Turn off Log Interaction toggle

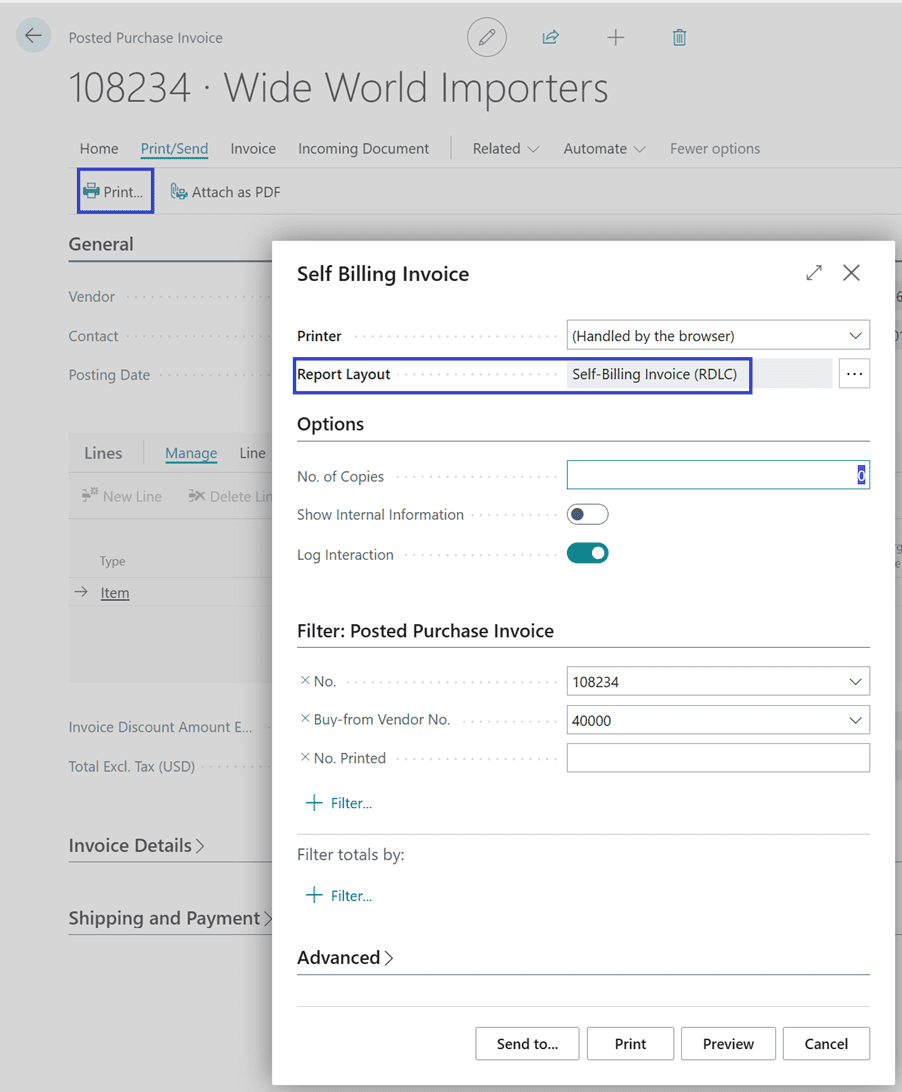coord(587,553)
